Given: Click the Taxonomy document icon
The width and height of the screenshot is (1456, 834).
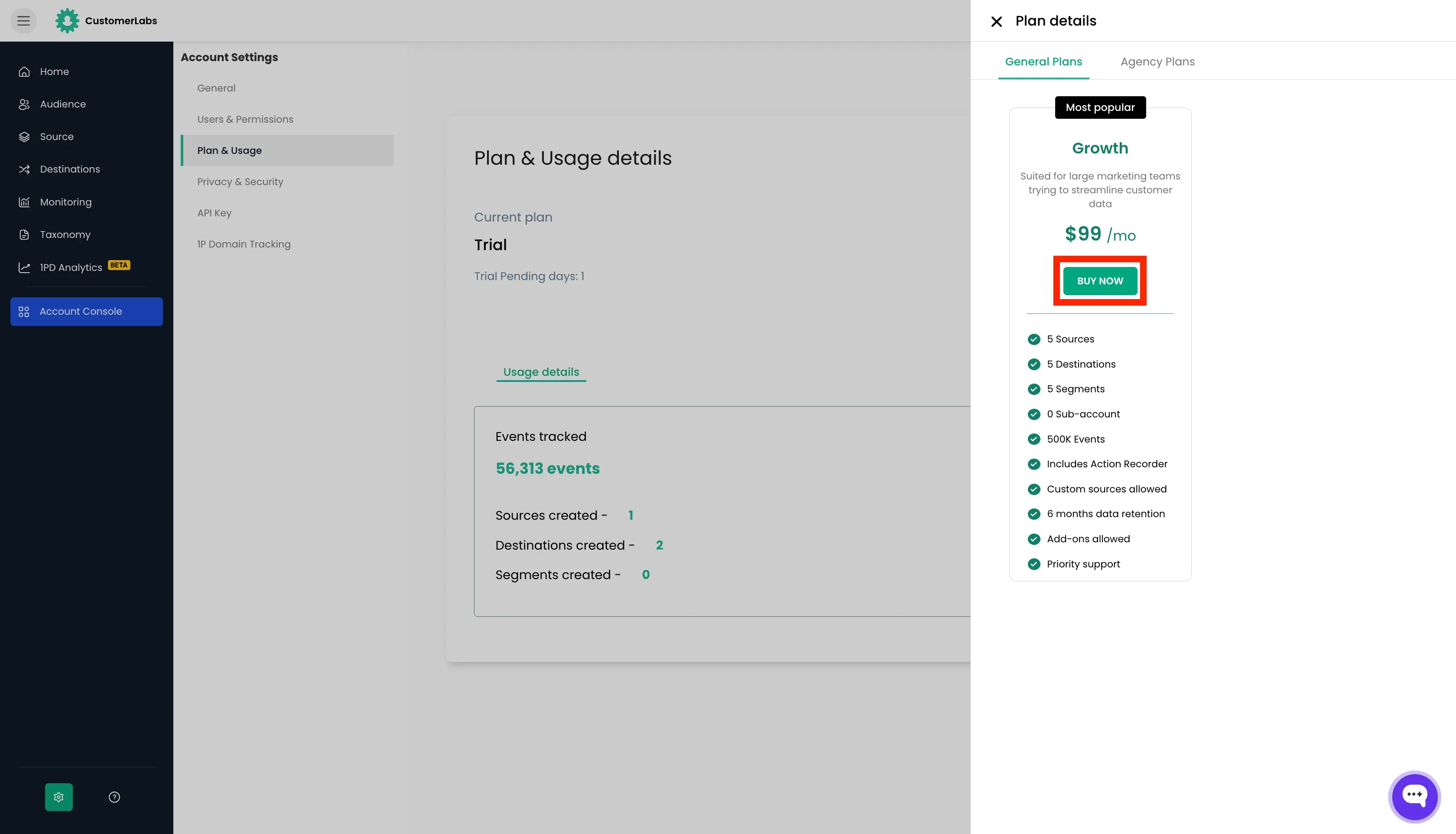Looking at the screenshot, I should click(24, 235).
